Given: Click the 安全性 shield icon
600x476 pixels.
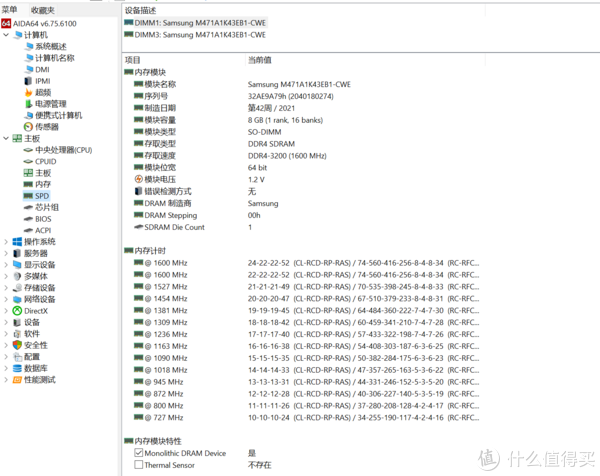Looking at the screenshot, I should pos(17,345).
